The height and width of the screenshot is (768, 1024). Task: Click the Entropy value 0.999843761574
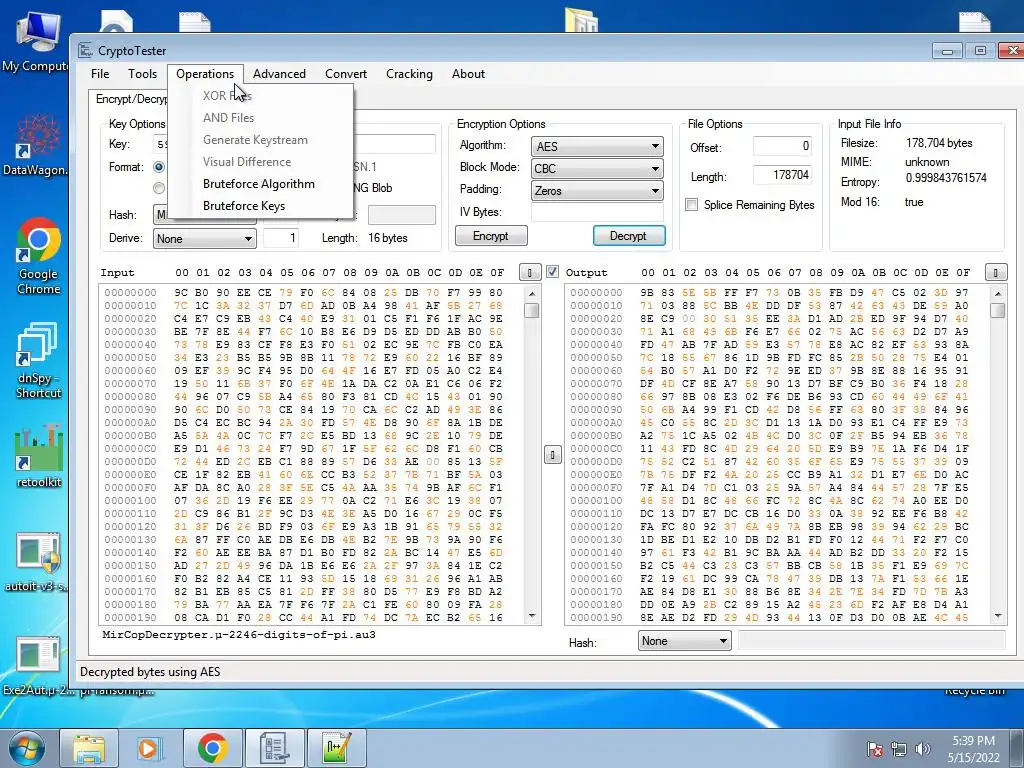click(946, 178)
